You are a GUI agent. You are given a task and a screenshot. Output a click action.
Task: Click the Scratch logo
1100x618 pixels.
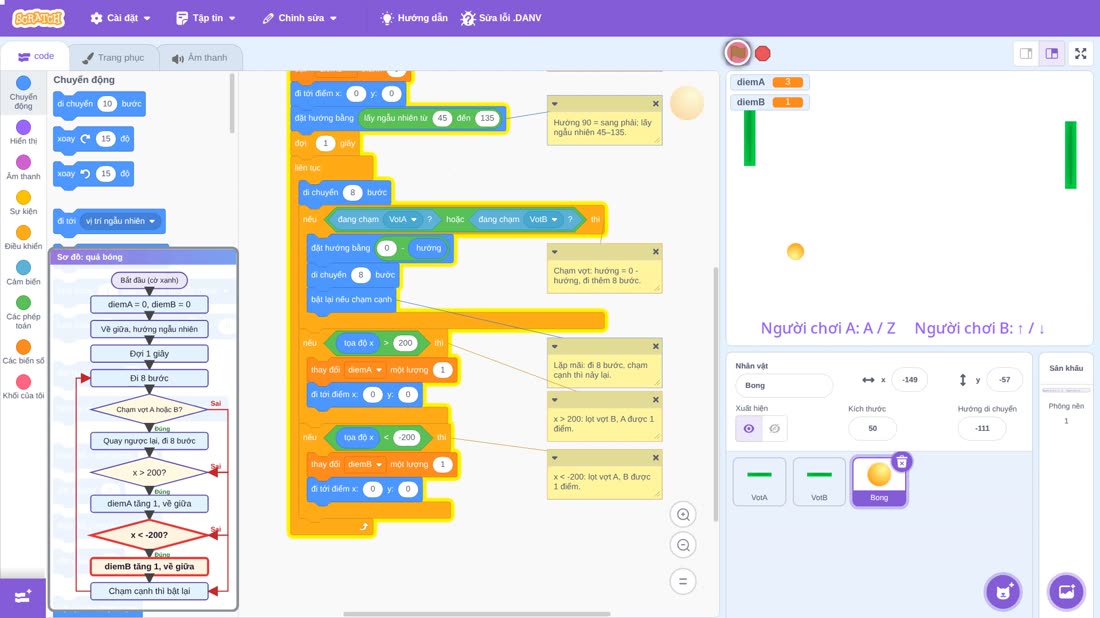pyautogui.click(x=38, y=18)
